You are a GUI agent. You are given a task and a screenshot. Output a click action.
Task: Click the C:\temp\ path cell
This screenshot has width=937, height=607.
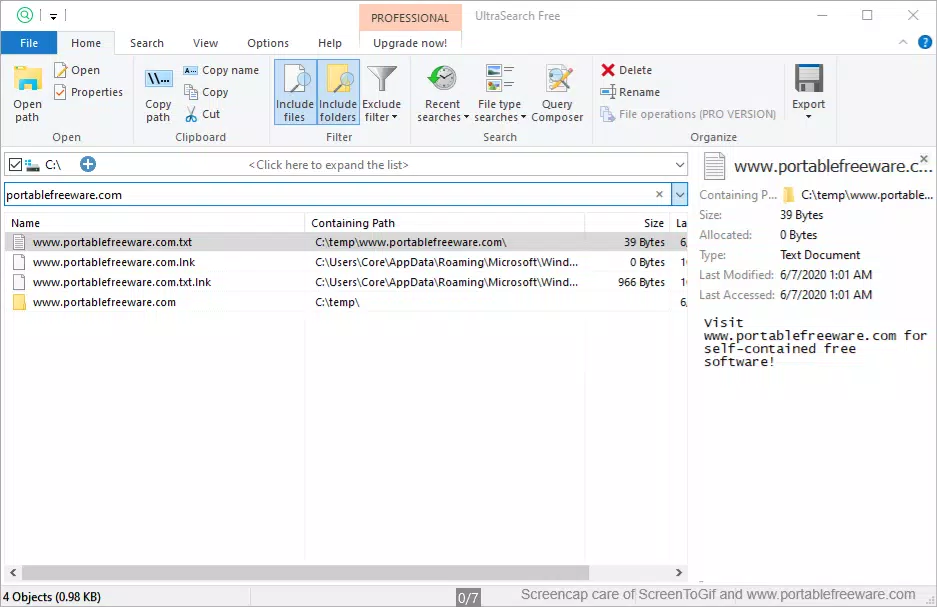coord(338,302)
